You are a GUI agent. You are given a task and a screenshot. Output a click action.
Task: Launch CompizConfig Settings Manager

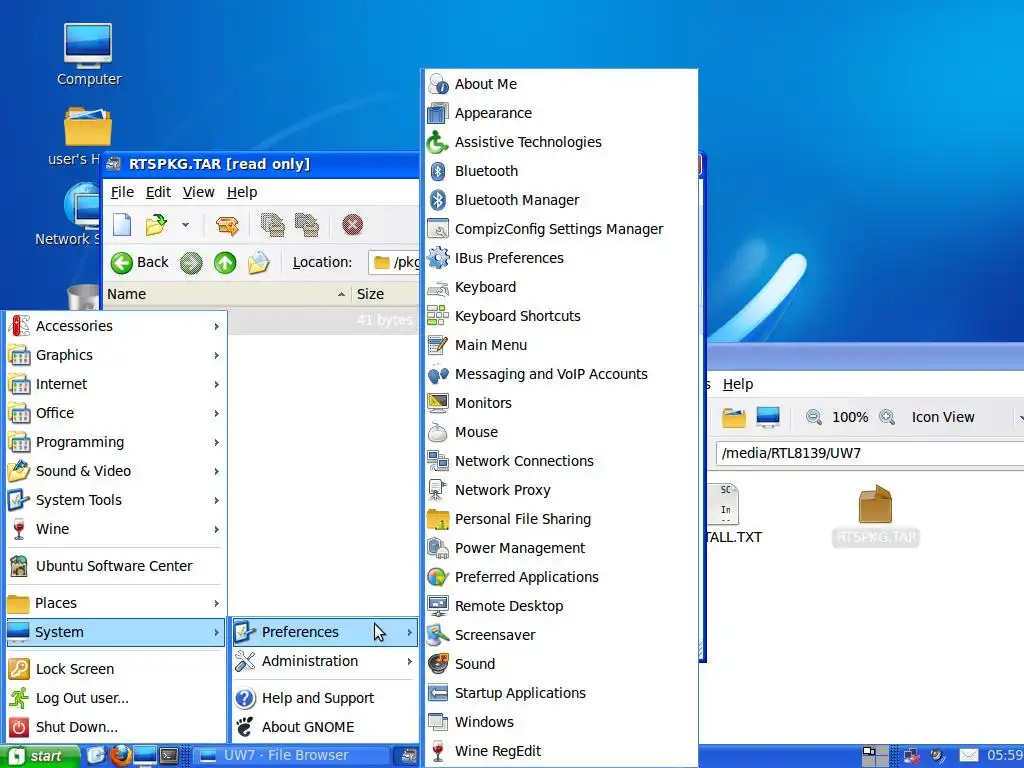pos(561,229)
